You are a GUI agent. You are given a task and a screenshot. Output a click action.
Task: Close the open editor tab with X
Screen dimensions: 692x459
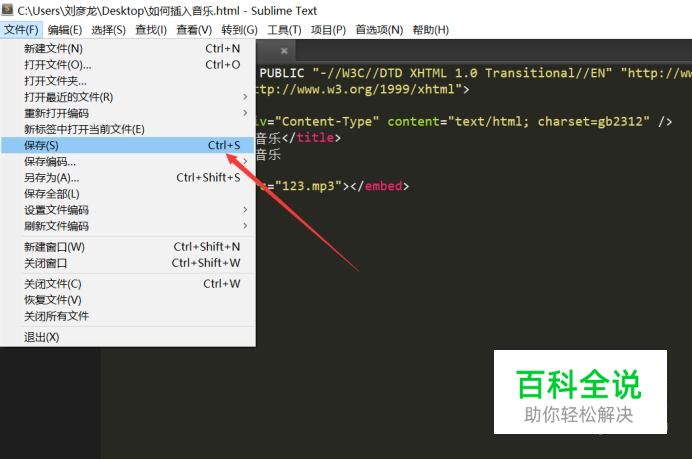click(284, 51)
